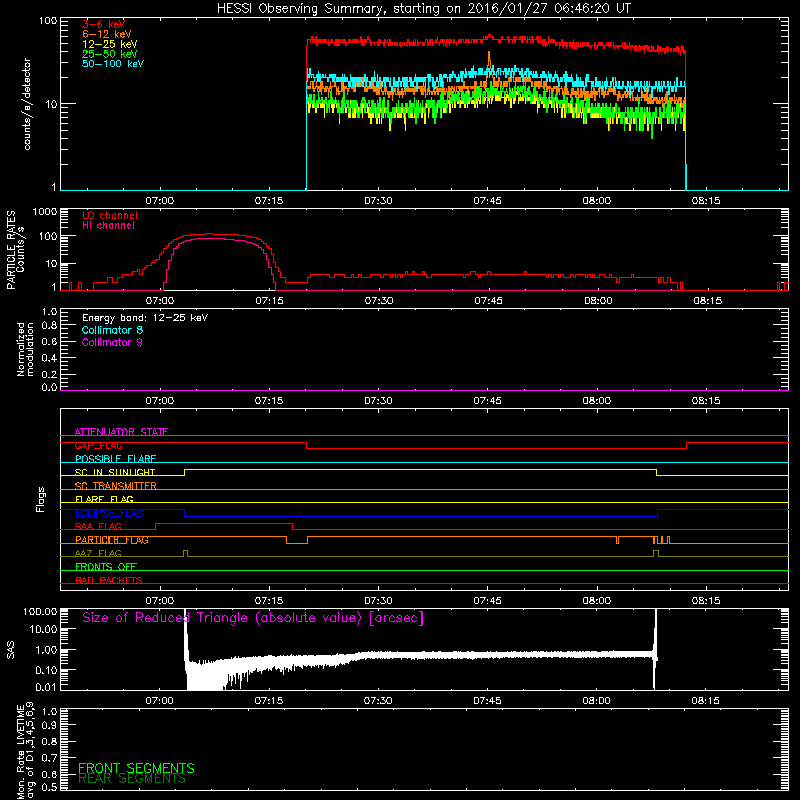This screenshot has width=800, height=800.
Task: Click the ATTENUATOR_STATE flag label
Action: click(121, 432)
